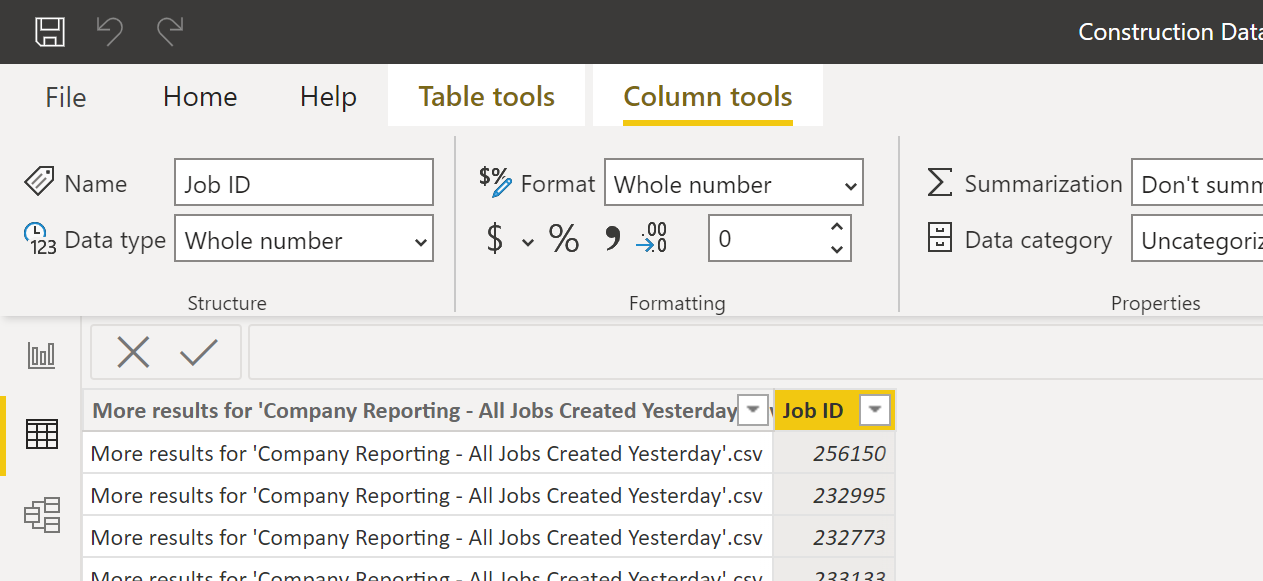Click the Data category icon

[939, 238]
